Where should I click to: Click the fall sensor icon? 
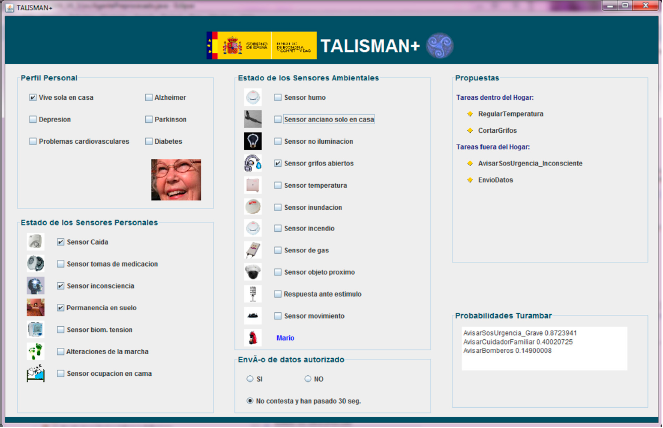[x=36, y=242]
